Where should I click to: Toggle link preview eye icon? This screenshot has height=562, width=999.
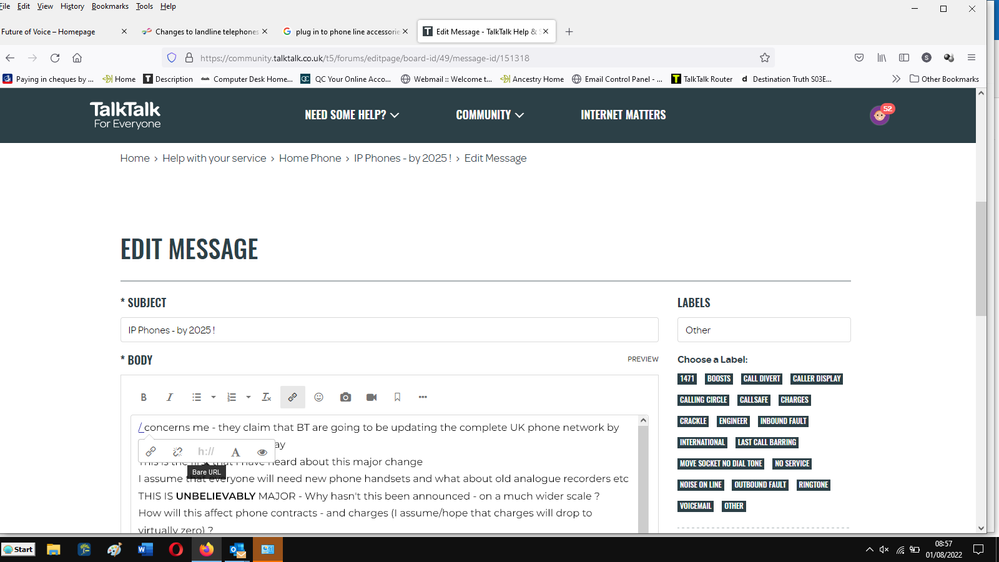tap(262, 452)
